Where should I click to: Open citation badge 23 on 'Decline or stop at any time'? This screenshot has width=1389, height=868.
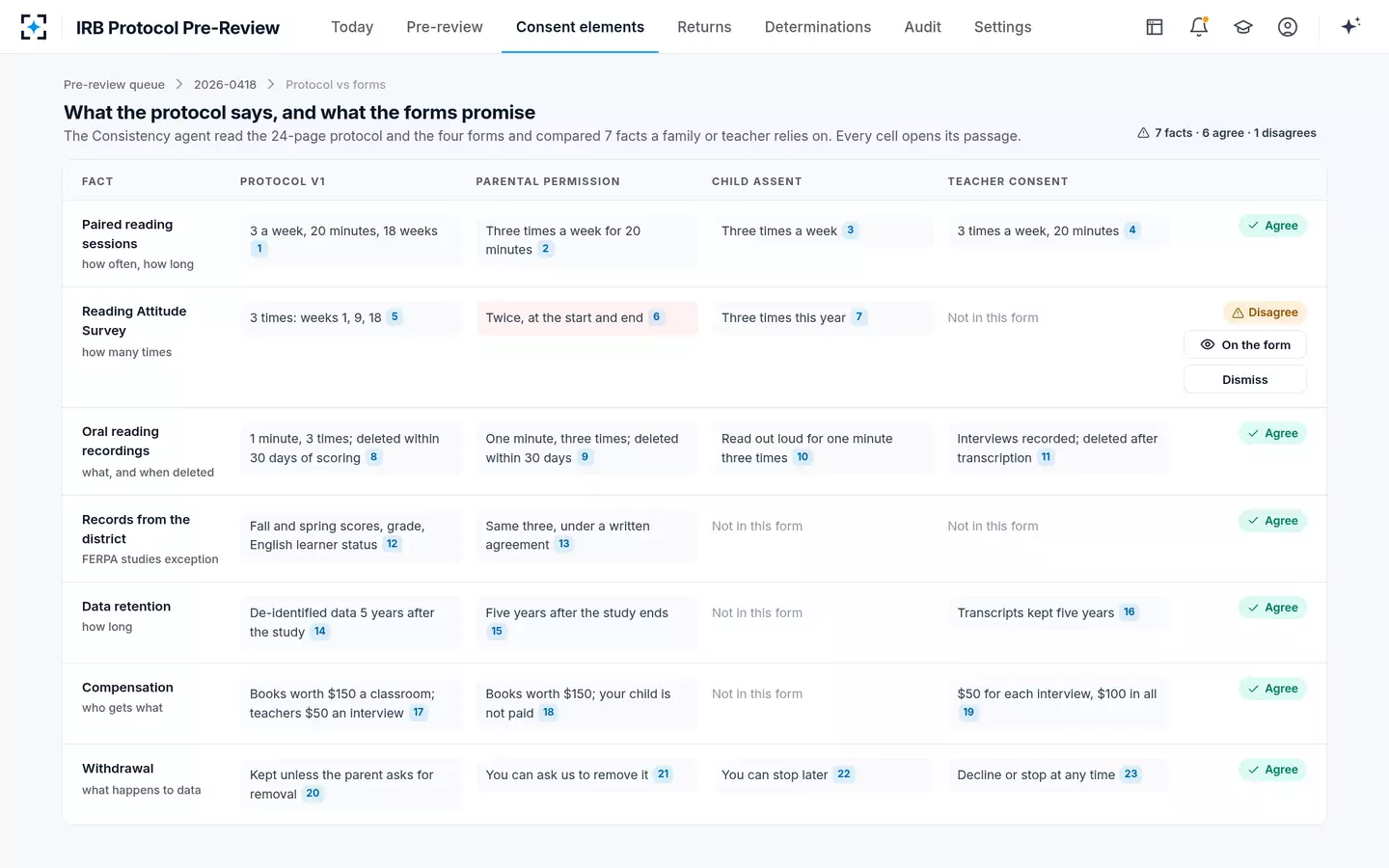1130,774
